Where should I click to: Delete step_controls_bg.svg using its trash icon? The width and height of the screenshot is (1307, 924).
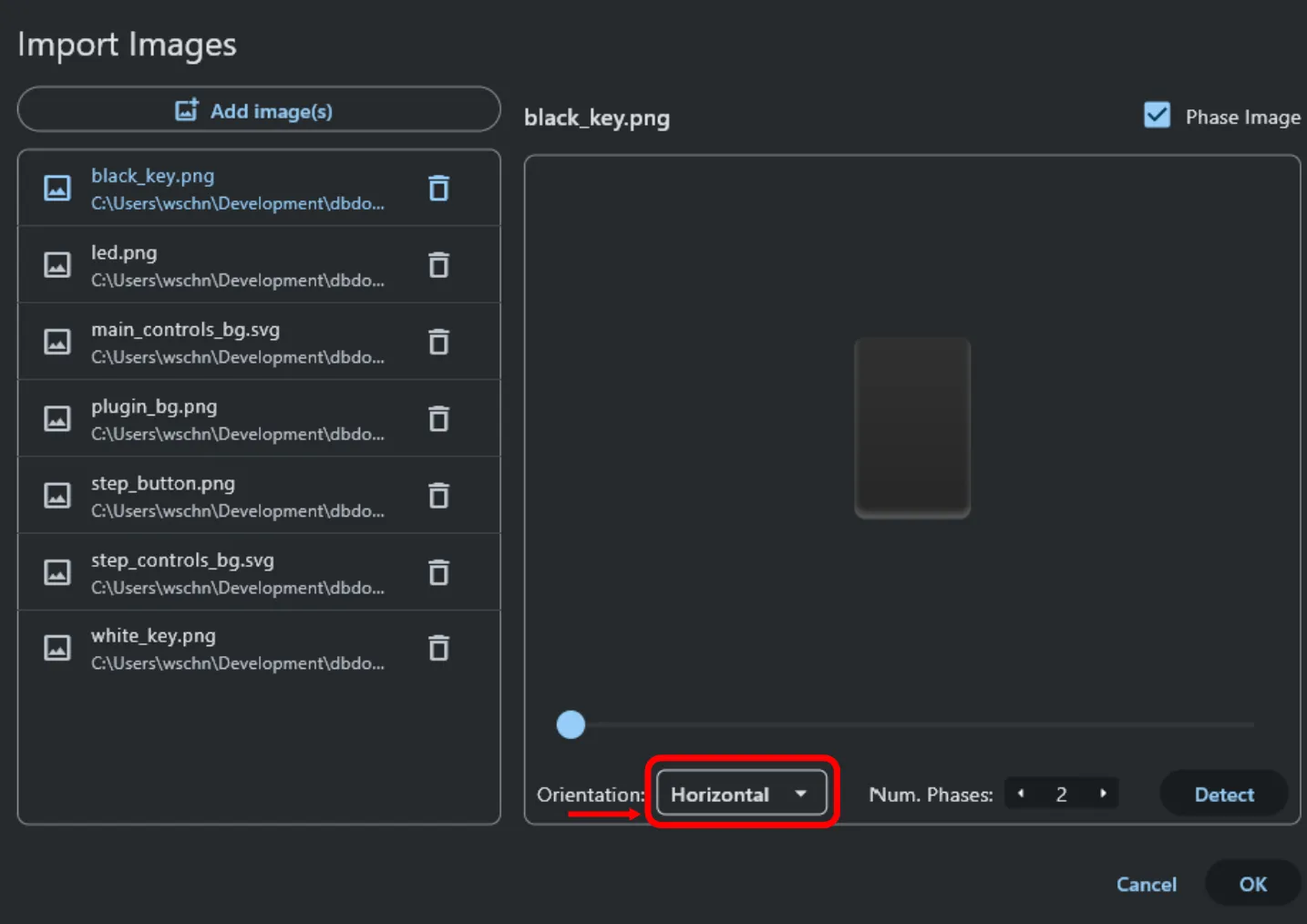pyautogui.click(x=438, y=572)
